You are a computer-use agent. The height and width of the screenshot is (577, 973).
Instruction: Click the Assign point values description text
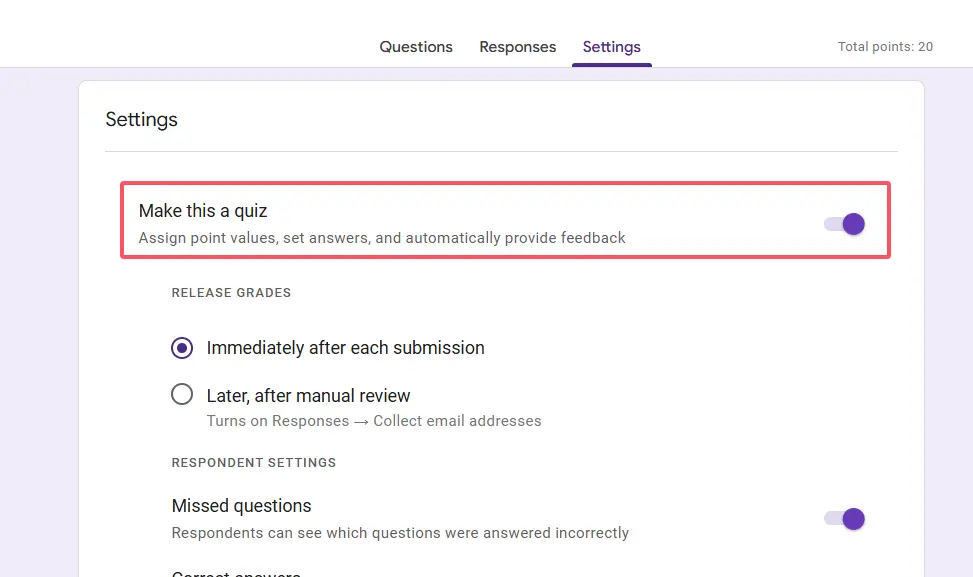point(381,238)
